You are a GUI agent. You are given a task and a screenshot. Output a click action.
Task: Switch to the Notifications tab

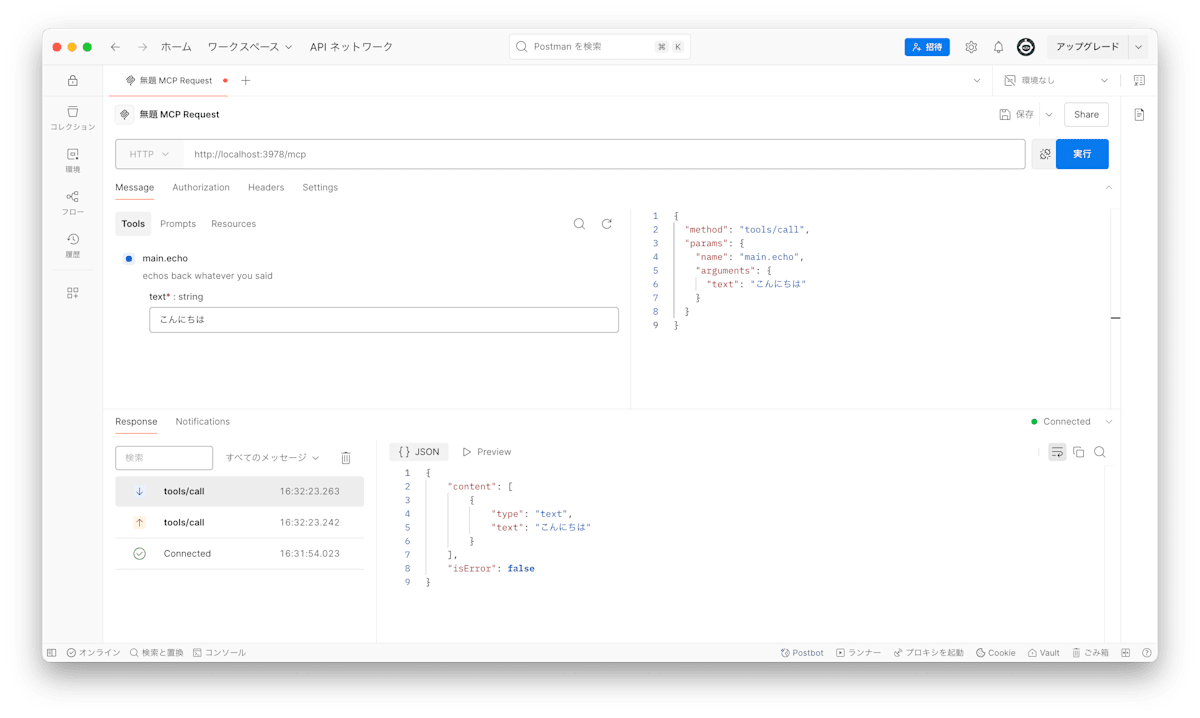click(203, 422)
